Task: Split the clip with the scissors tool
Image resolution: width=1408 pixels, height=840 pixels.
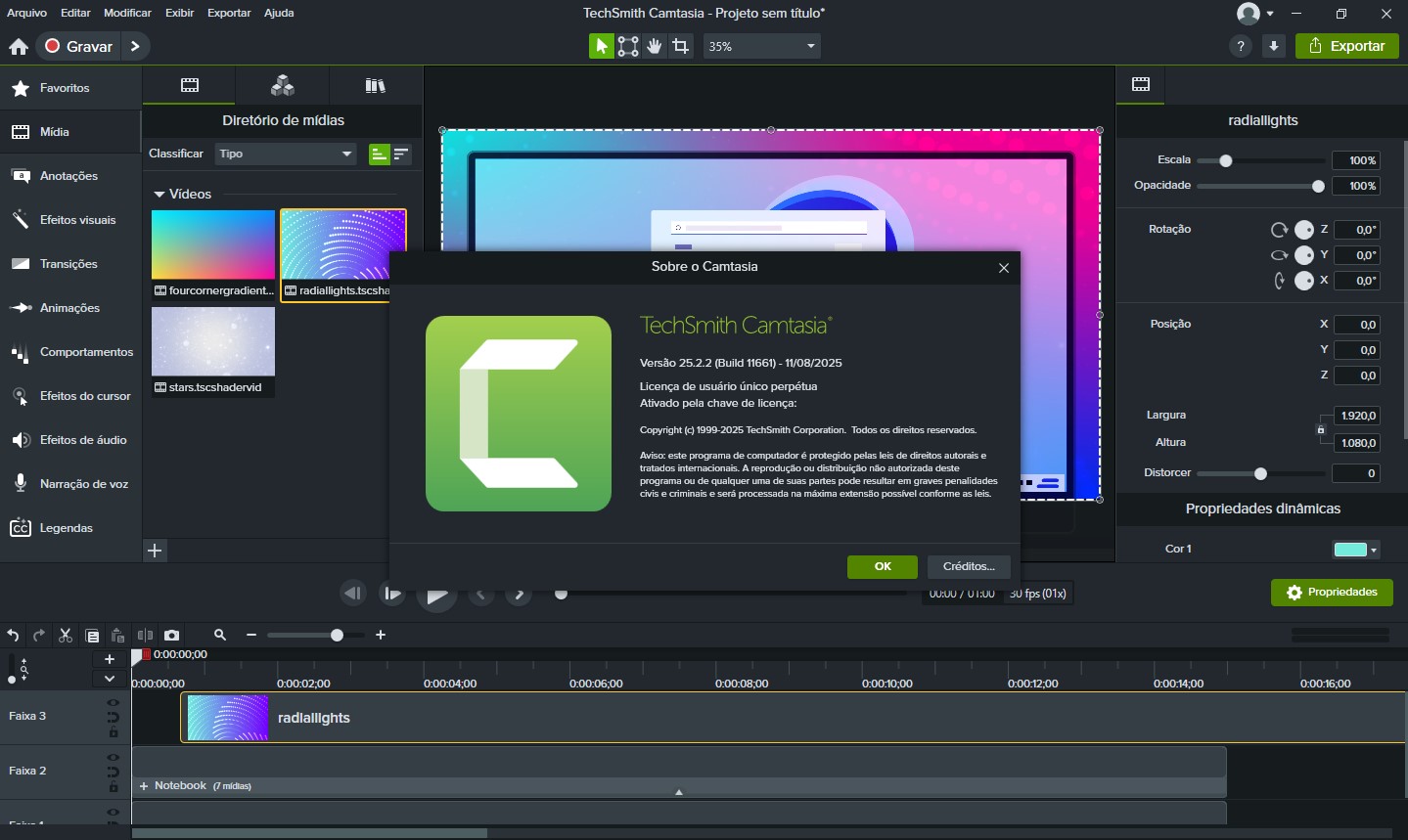Action: (x=65, y=635)
